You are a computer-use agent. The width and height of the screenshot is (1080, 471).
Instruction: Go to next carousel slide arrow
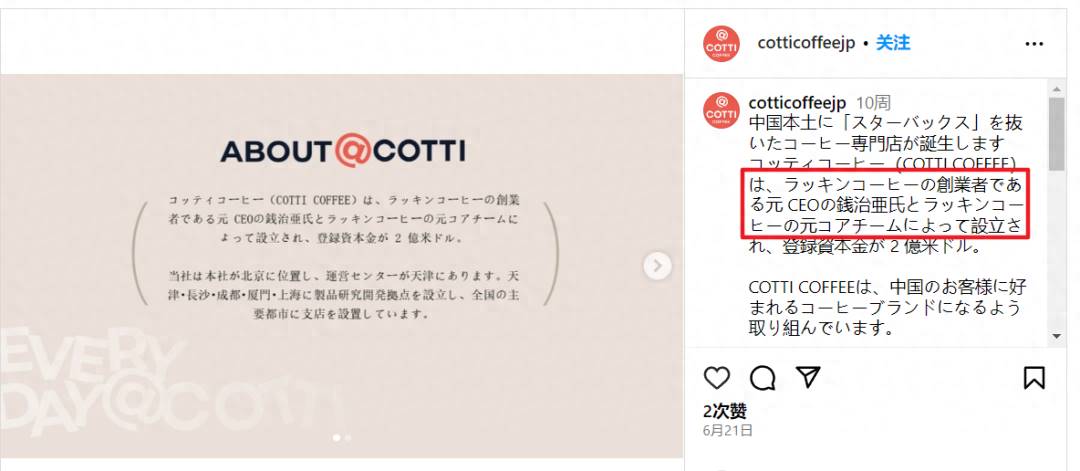click(x=658, y=266)
